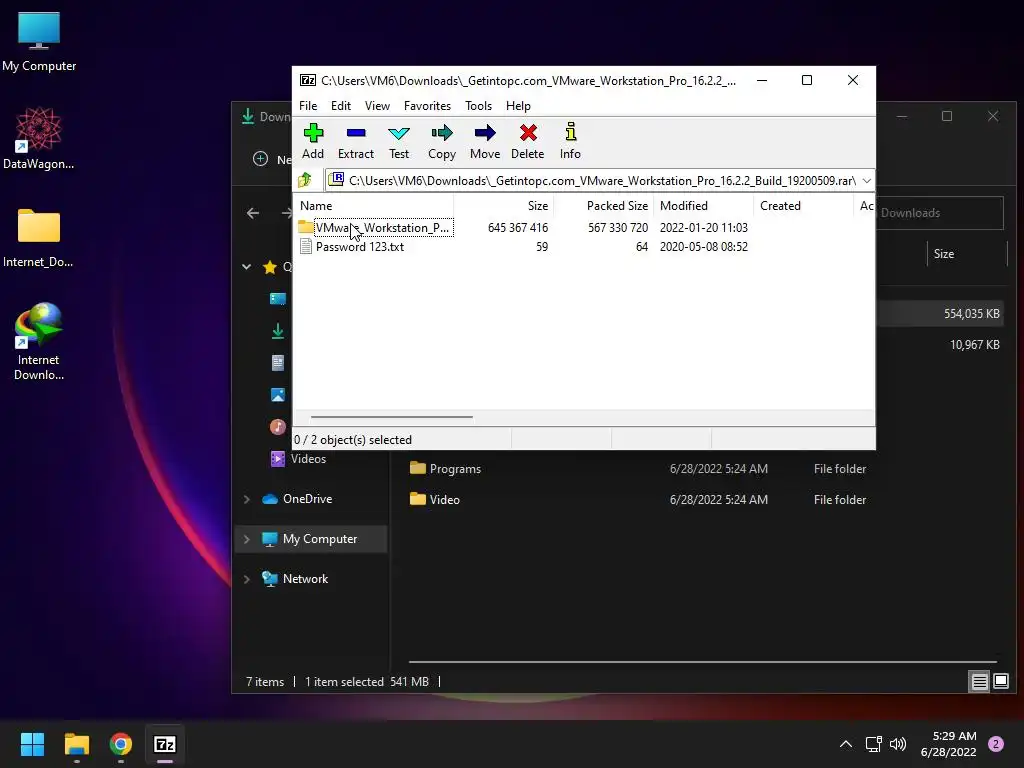Select the VMware_Workstation_P... folder entry
This screenshot has height=768, width=1024.
[383, 227]
